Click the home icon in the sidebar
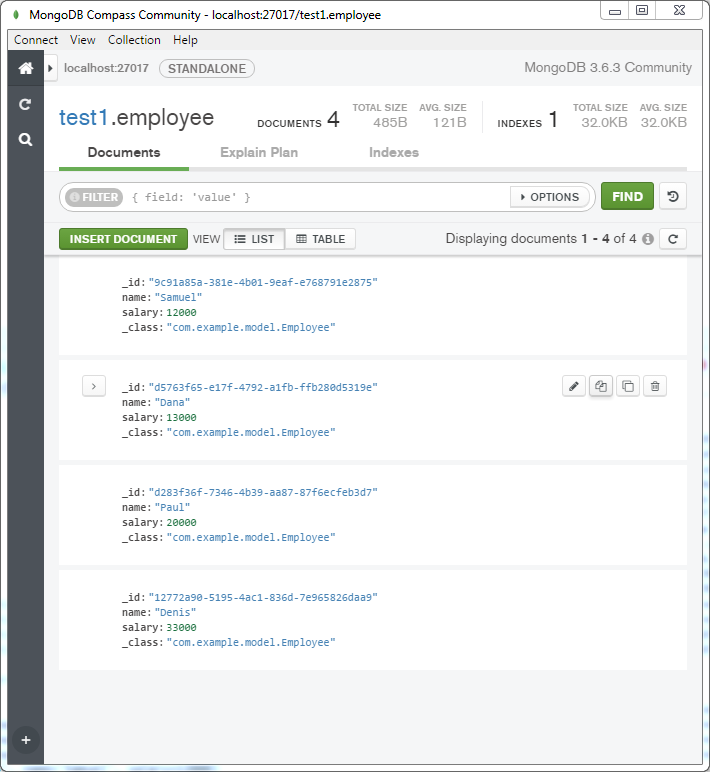 pos(26,68)
